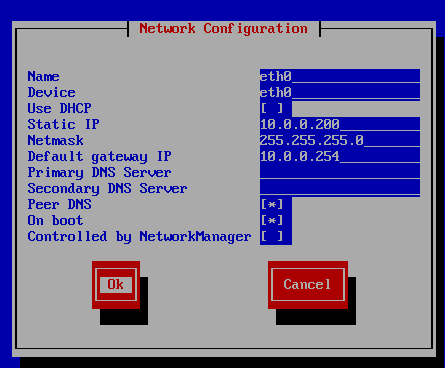Click the Name field containing eth0
Image resolution: width=445 pixels, height=368 pixels.
(x=340, y=76)
